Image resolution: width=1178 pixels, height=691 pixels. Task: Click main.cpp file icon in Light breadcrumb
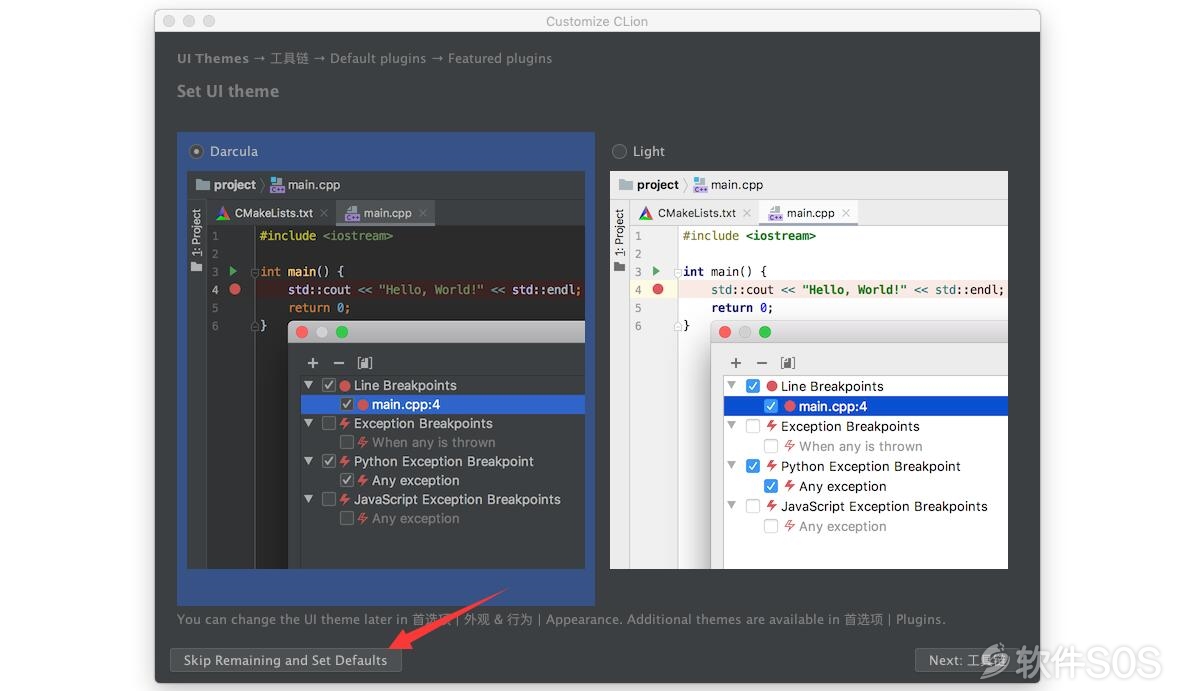pyautogui.click(x=700, y=185)
